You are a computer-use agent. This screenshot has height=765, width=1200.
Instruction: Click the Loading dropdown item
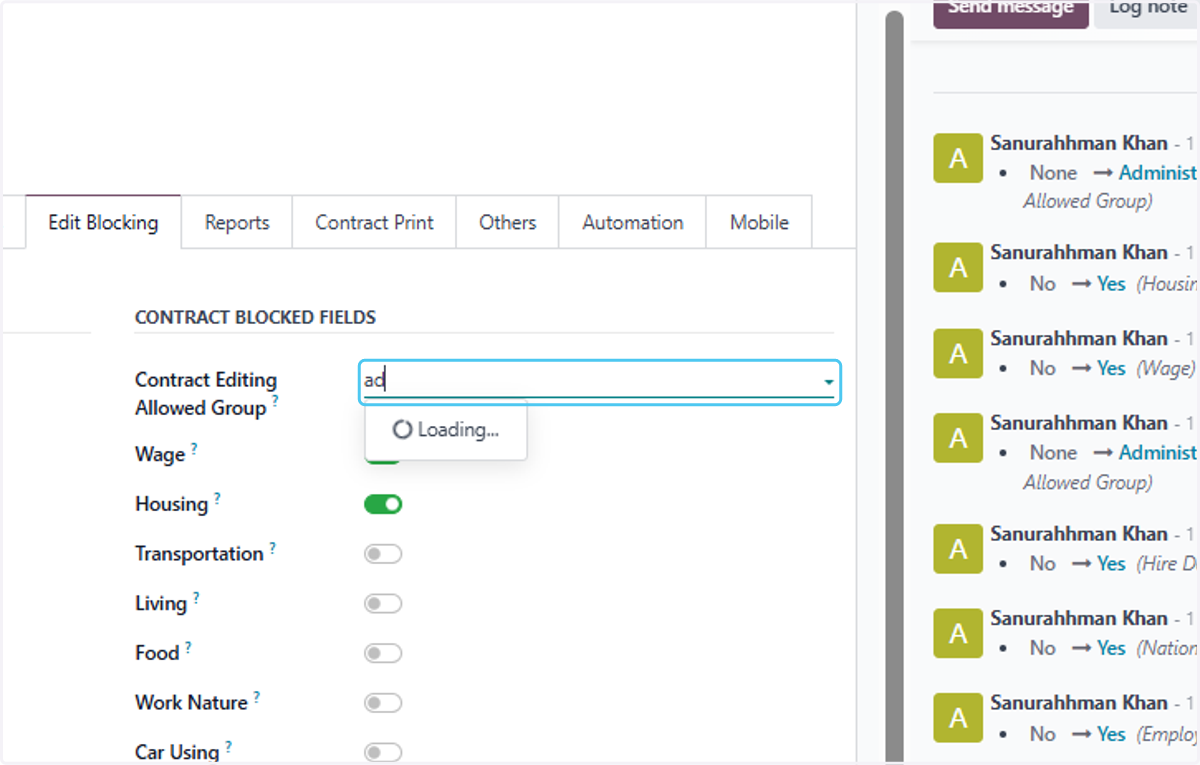click(446, 430)
